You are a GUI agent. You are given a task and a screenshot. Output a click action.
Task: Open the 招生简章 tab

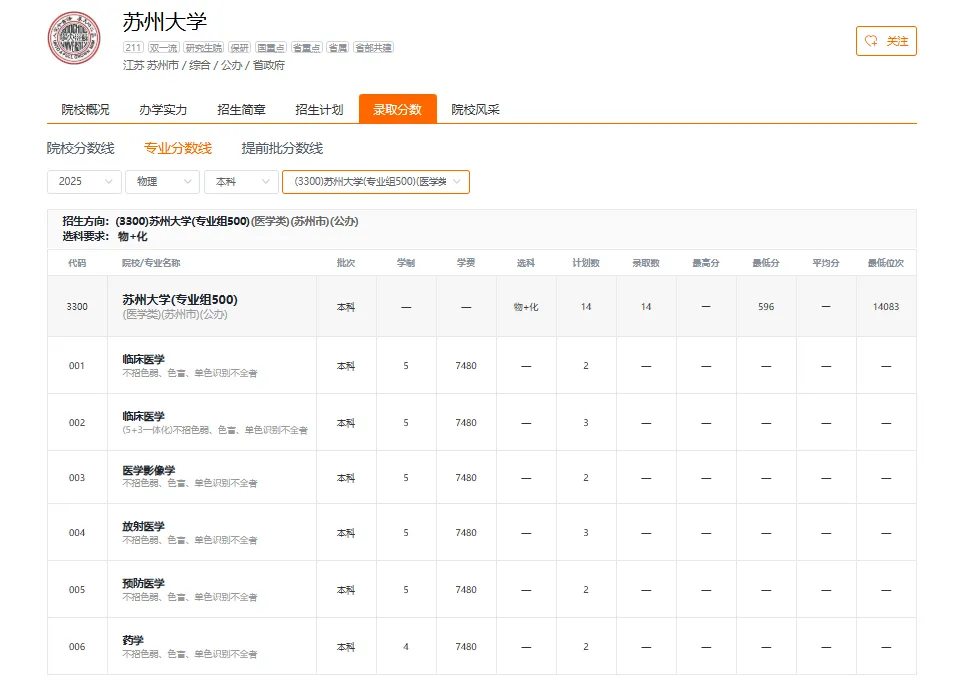tap(241, 109)
